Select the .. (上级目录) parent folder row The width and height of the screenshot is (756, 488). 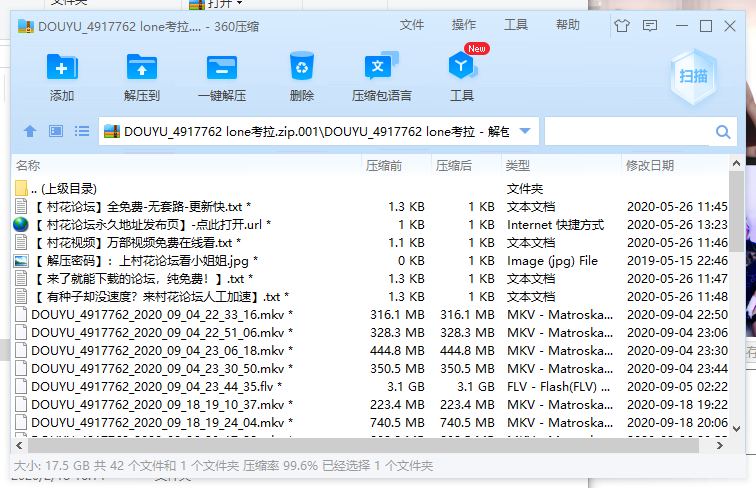[x=64, y=188]
